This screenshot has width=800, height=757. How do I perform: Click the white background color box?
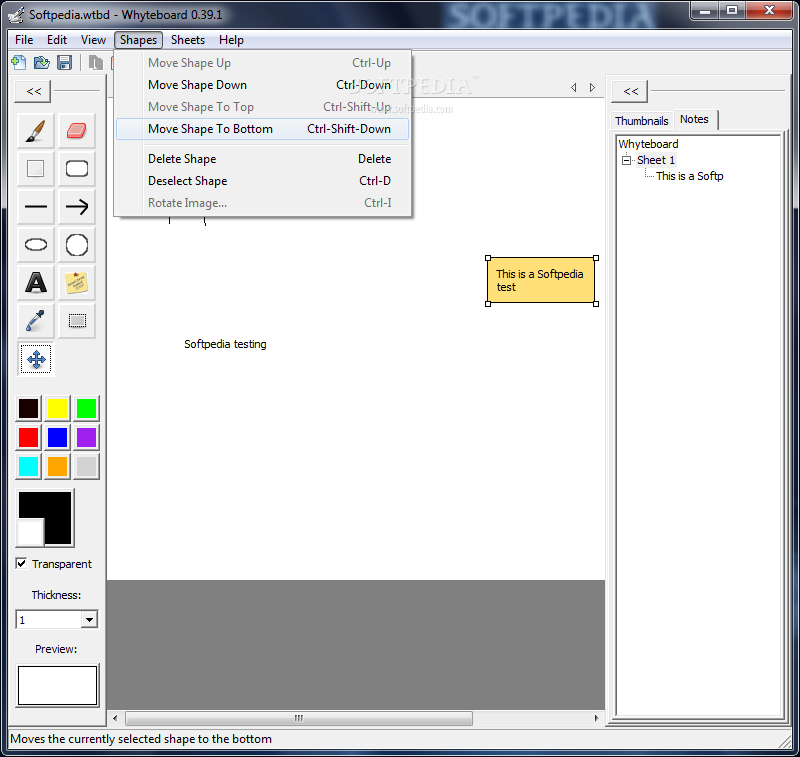tap(30, 532)
